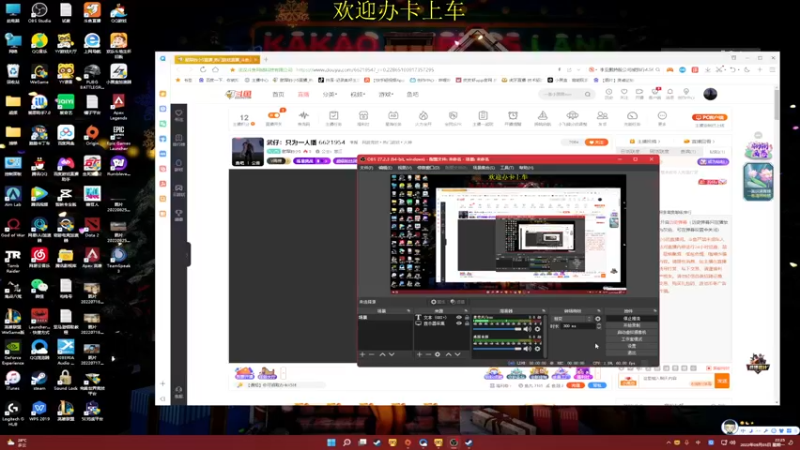The width and height of the screenshot is (800, 450).
Task: Mute the mic channel speaker icon in OBS
Action: point(527,329)
